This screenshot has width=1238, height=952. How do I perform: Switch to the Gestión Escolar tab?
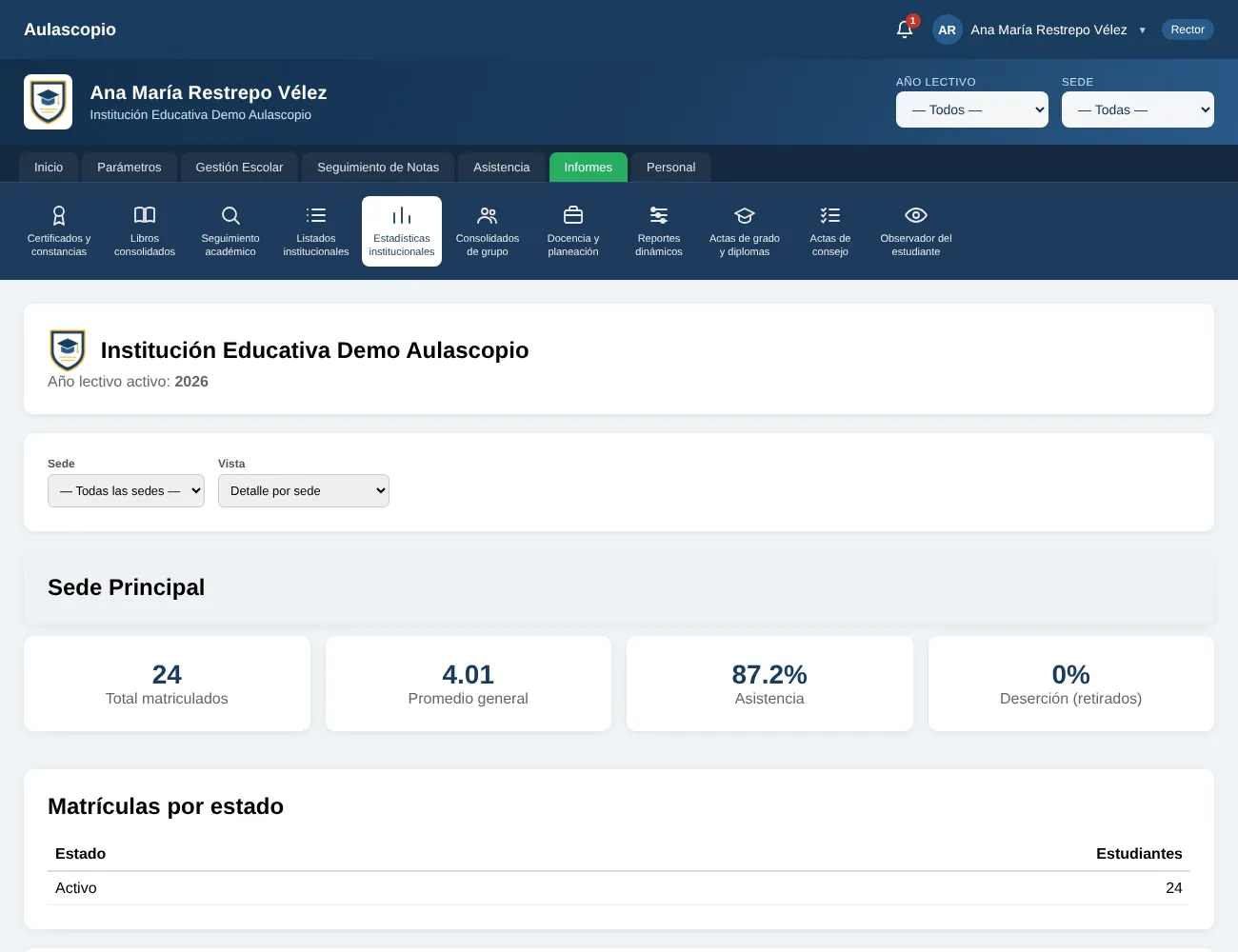pyautogui.click(x=239, y=167)
